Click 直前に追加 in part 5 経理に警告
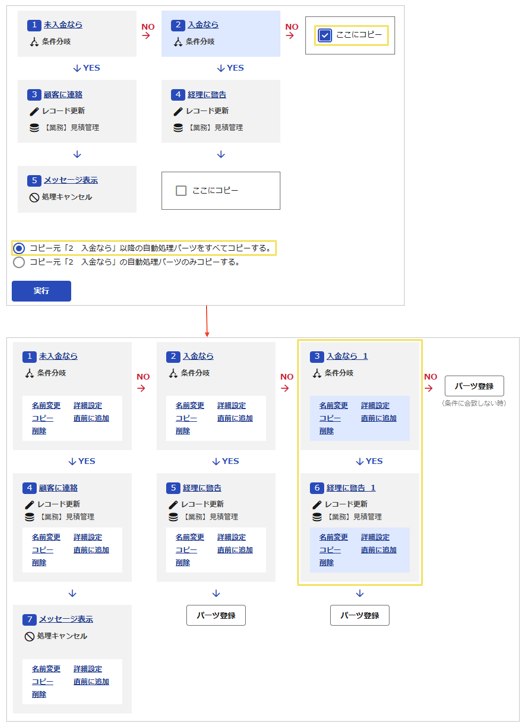 pyautogui.click(x=235, y=550)
